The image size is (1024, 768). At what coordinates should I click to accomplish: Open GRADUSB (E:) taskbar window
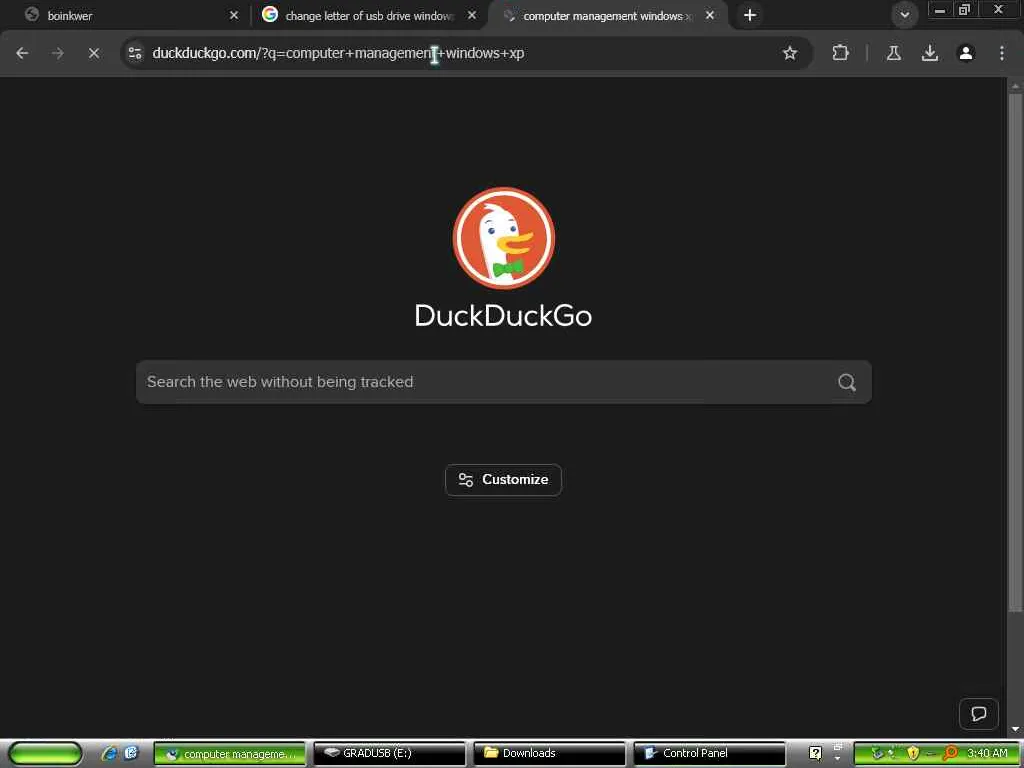(389, 754)
